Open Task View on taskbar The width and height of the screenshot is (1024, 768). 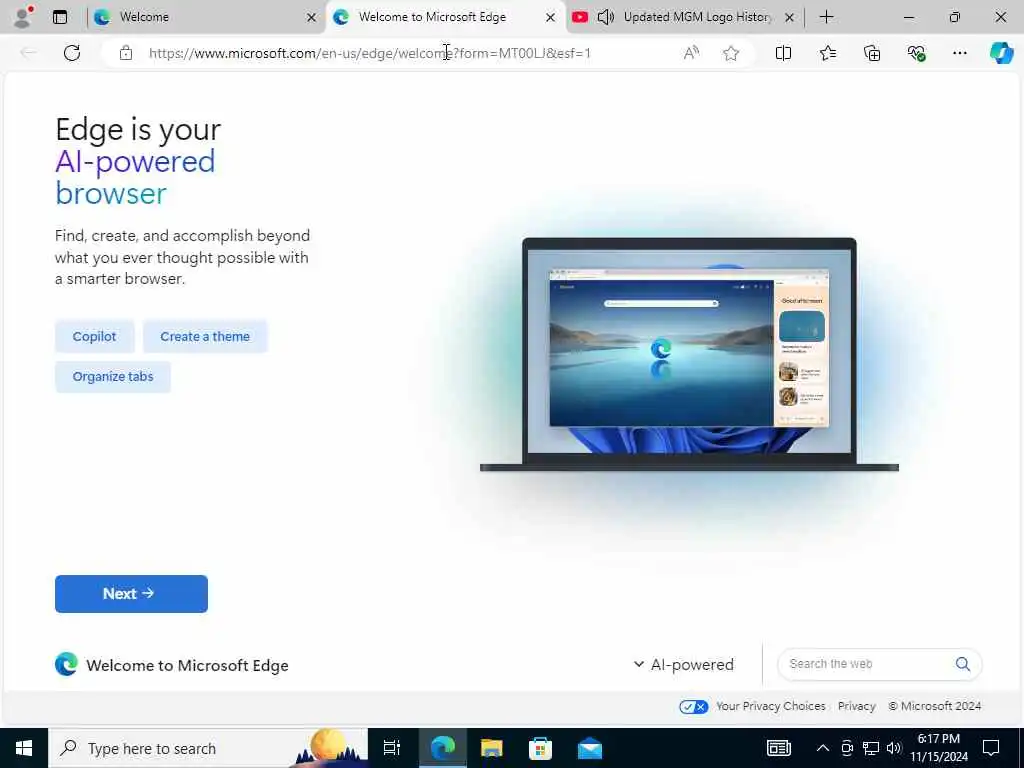tap(392, 748)
